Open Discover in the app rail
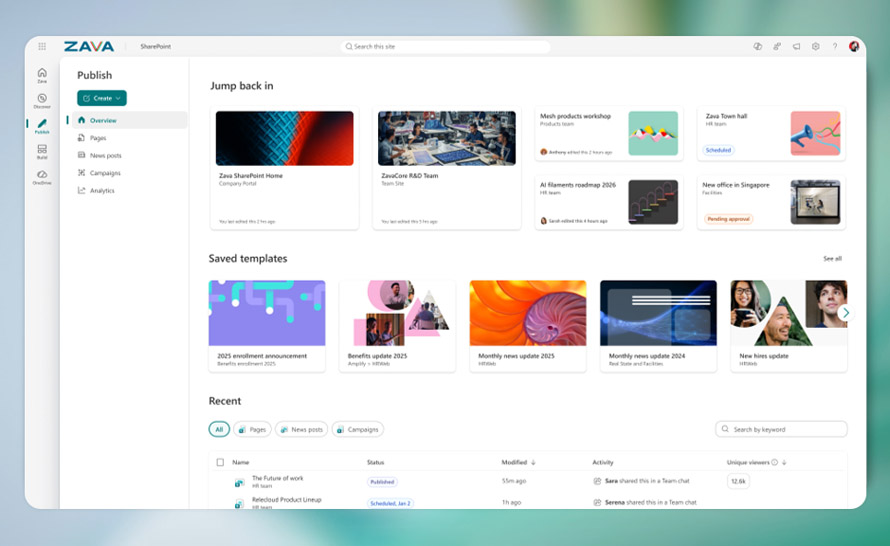 (42, 100)
